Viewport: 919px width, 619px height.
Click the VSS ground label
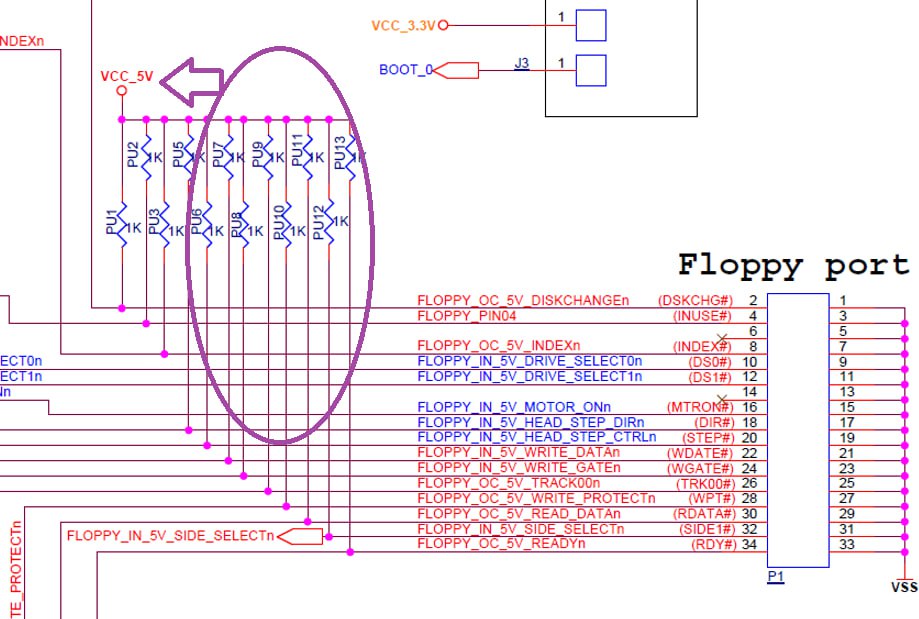(x=903, y=587)
